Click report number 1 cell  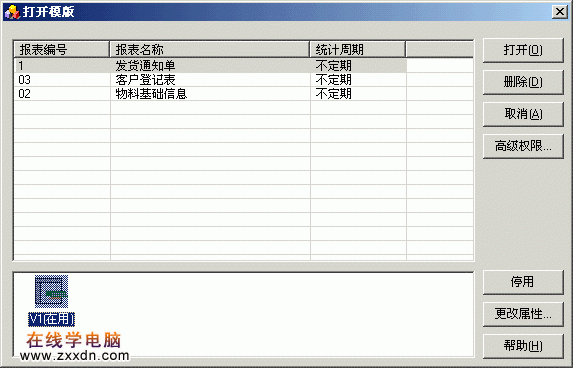pos(62,66)
